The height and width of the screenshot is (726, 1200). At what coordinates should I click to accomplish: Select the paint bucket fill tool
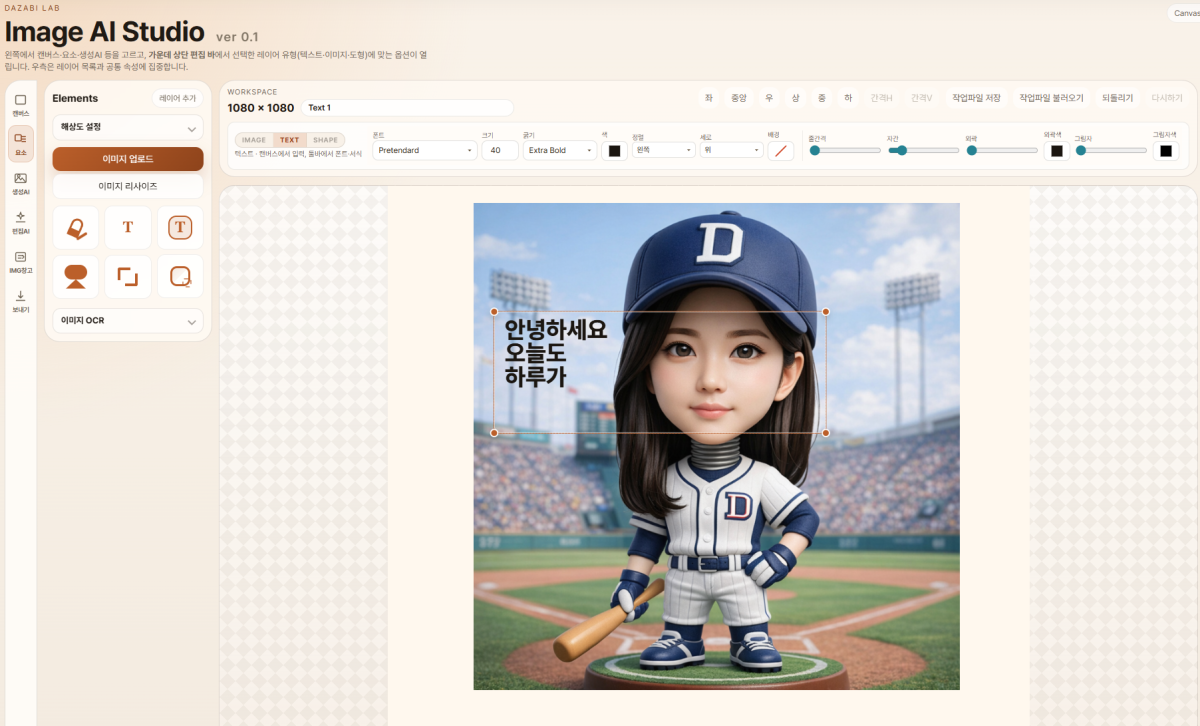[76, 228]
